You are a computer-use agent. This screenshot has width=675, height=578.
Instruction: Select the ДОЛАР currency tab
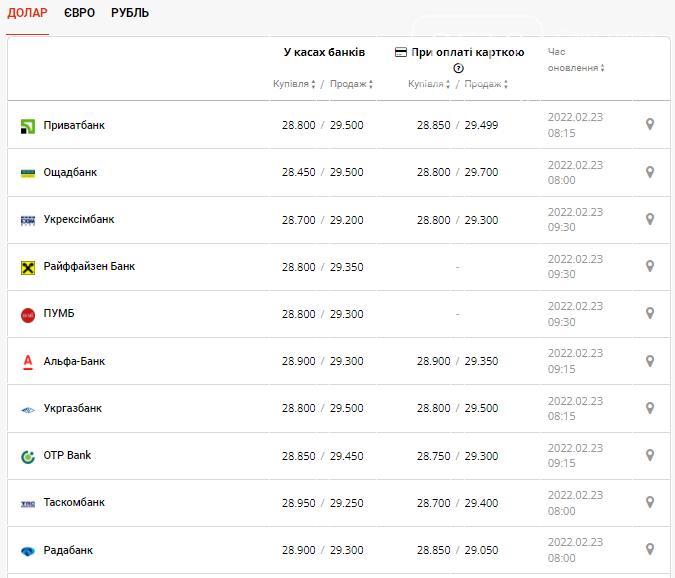(27, 13)
